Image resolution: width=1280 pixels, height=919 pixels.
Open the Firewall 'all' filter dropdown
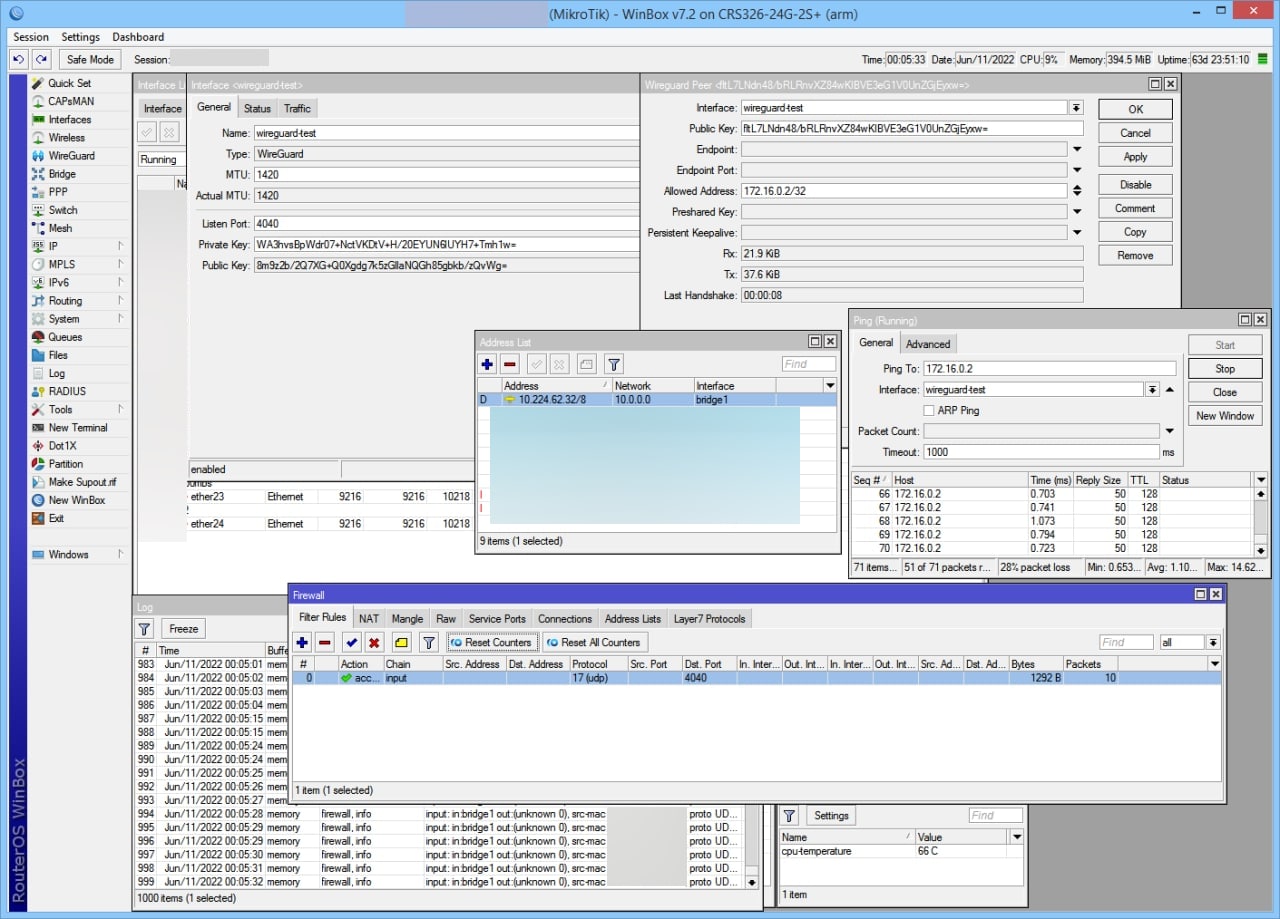pos(1213,643)
